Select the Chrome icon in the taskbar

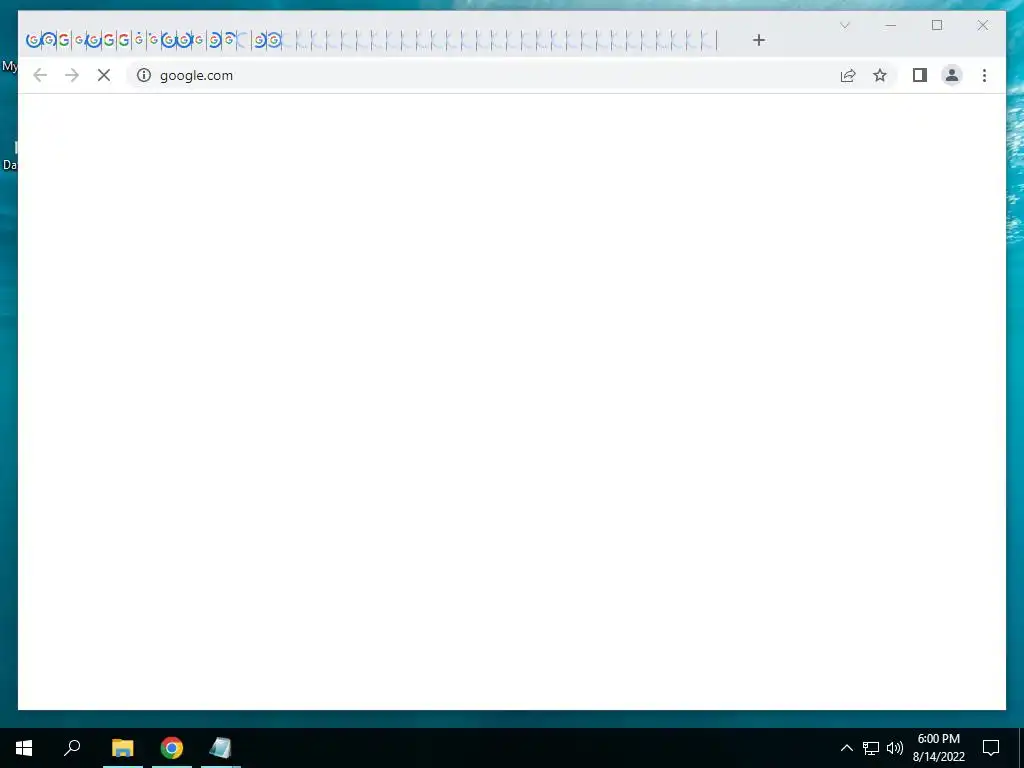[172, 748]
